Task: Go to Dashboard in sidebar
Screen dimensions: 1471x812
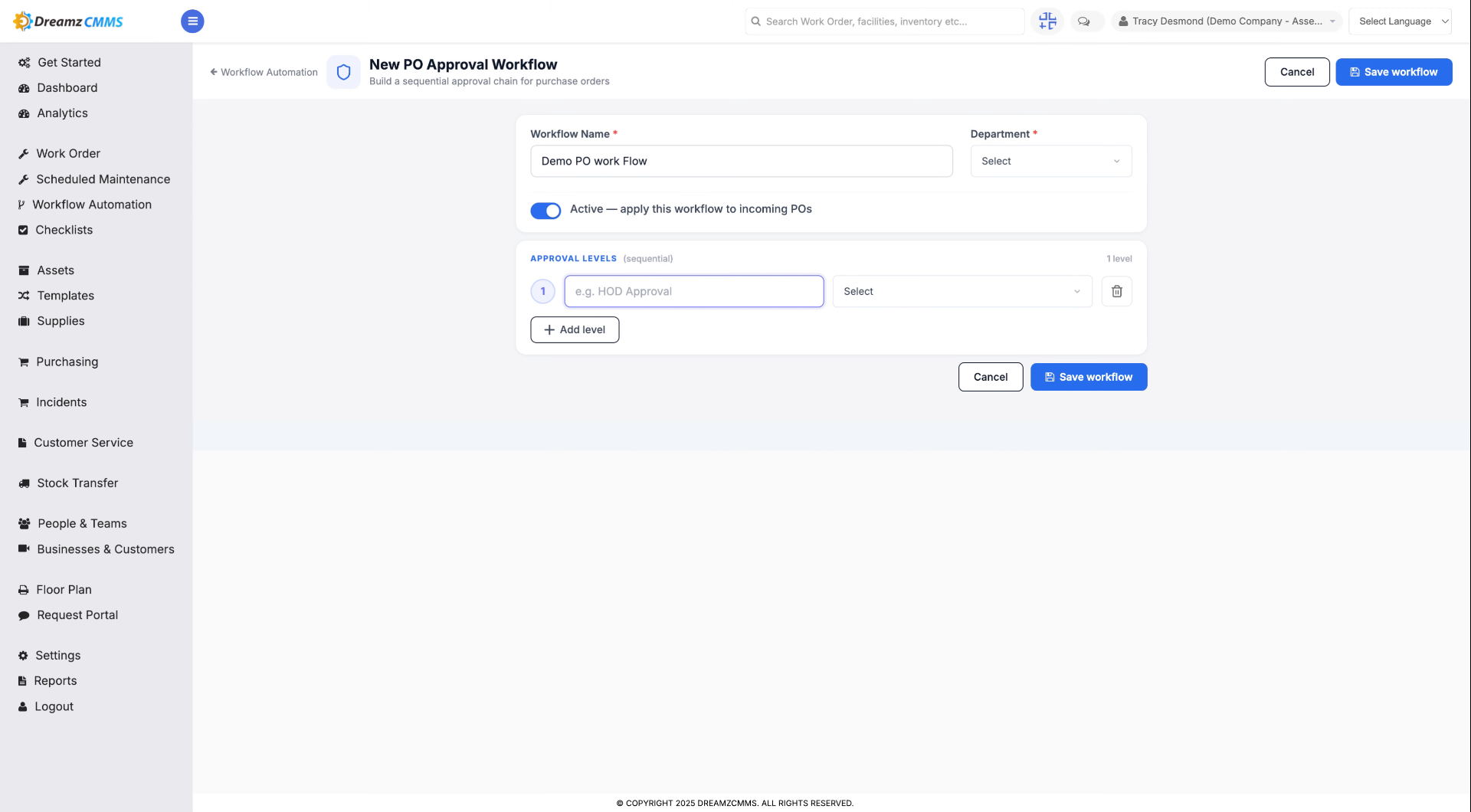Action: pos(67,88)
